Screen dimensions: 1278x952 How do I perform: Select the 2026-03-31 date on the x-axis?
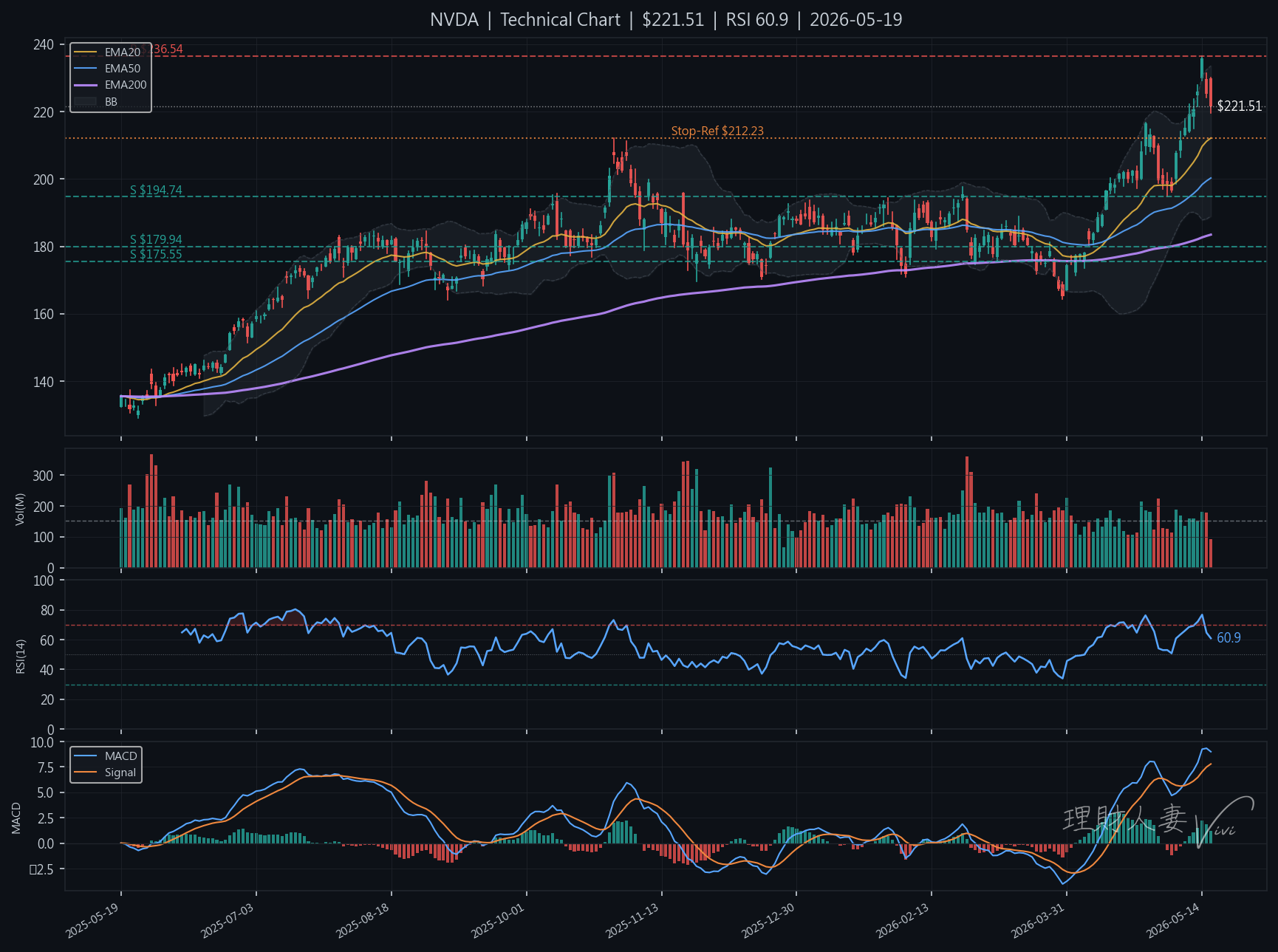[1038, 920]
